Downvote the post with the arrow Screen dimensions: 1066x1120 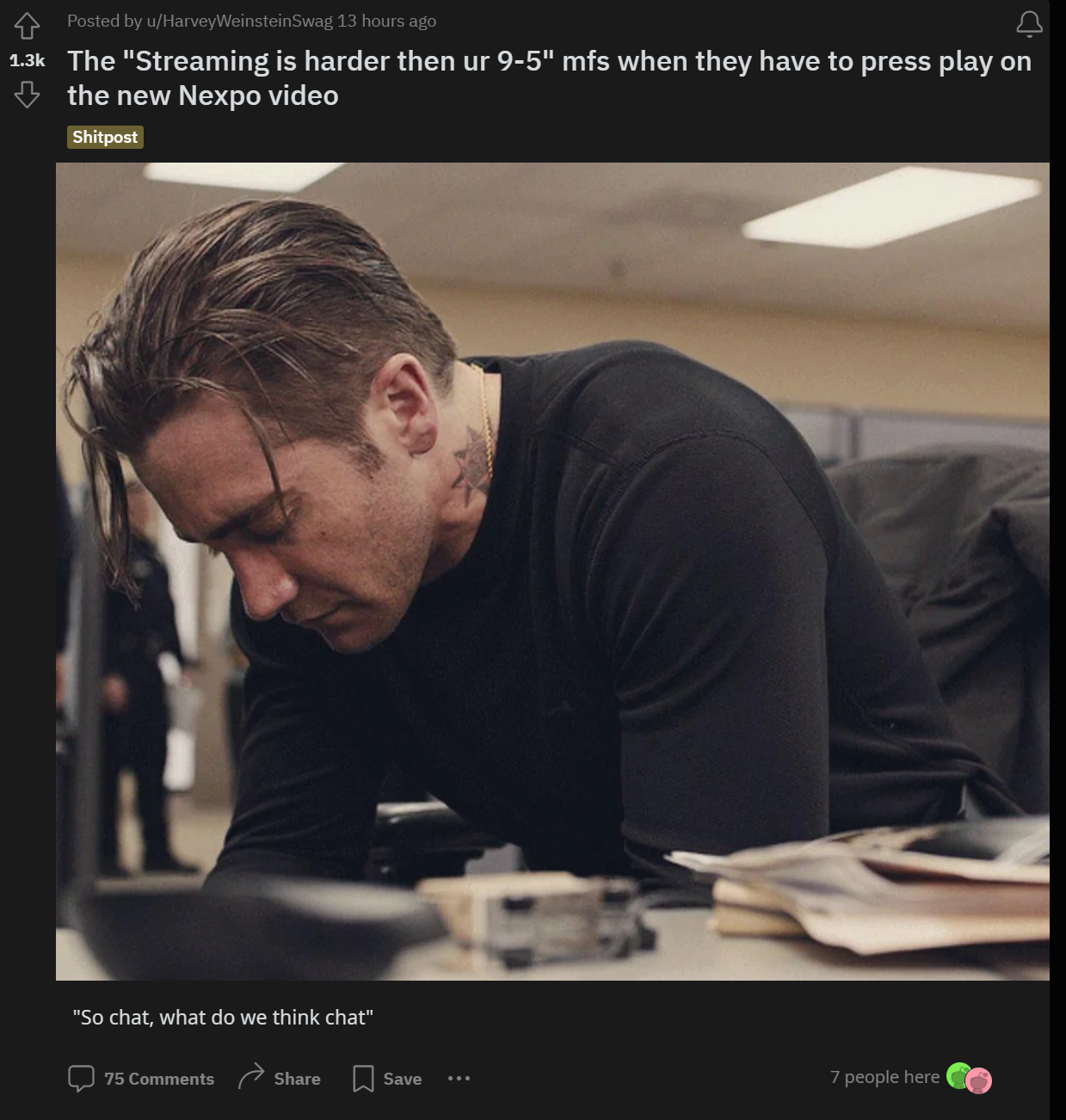tap(27, 95)
